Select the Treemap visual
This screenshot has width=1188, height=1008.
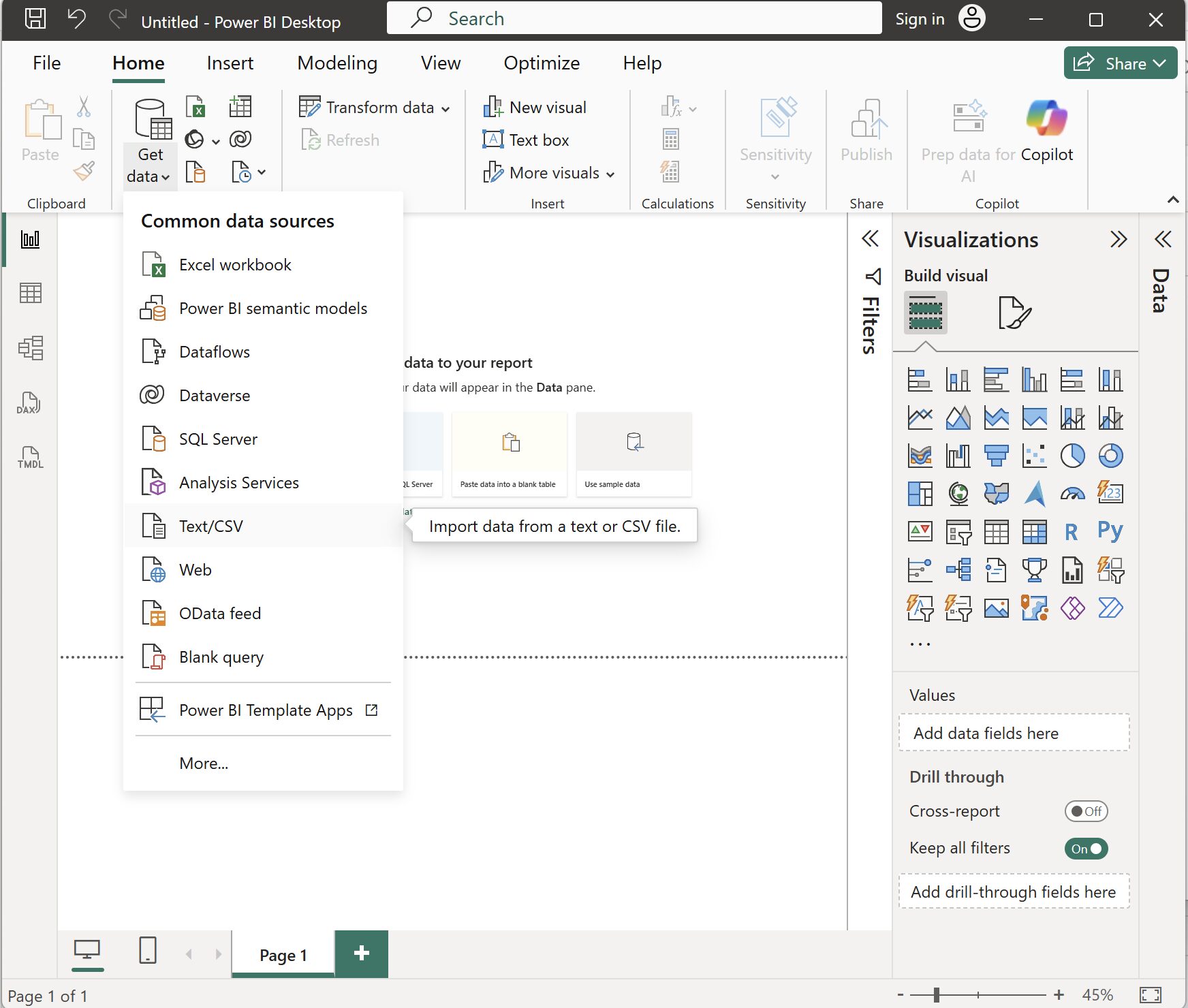click(x=920, y=494)
